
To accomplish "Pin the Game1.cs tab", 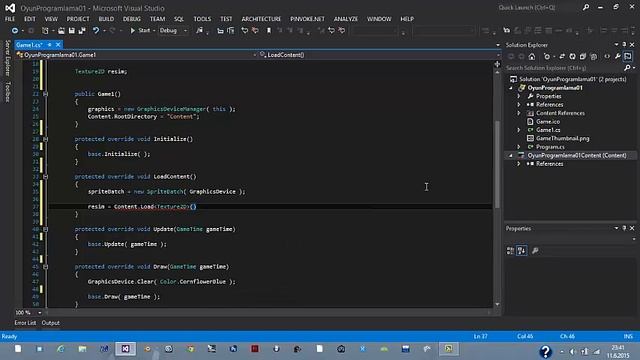I will click(x=50, y=44).
